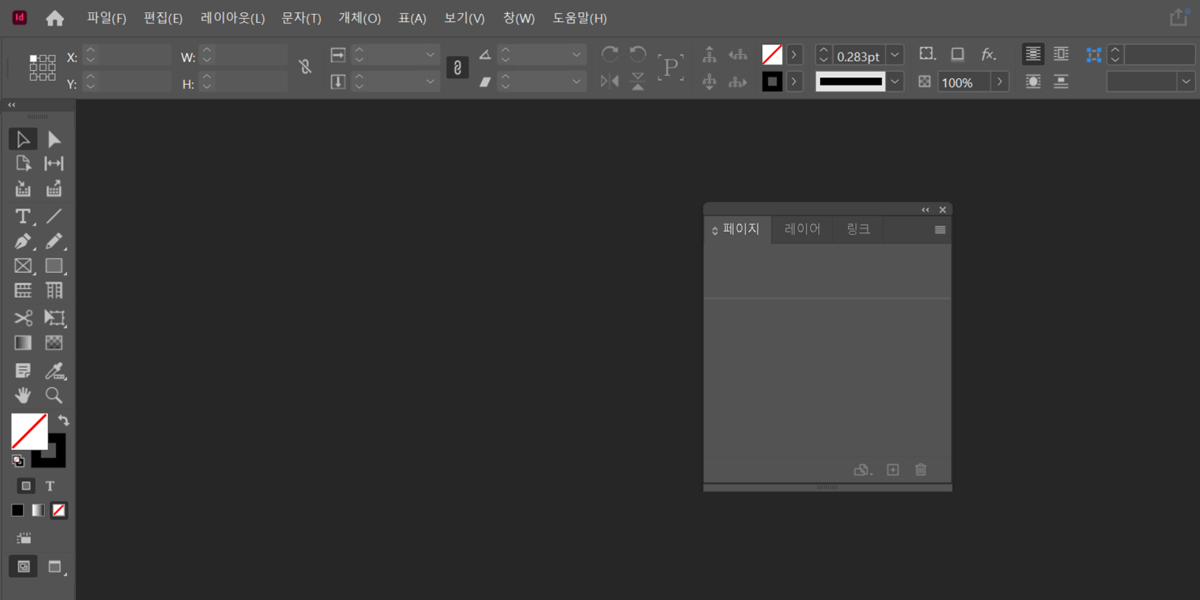Viewport: 1200px width, 600px height.
Task: Open the 창(W) menu
Action: click(x=519, y=18)
